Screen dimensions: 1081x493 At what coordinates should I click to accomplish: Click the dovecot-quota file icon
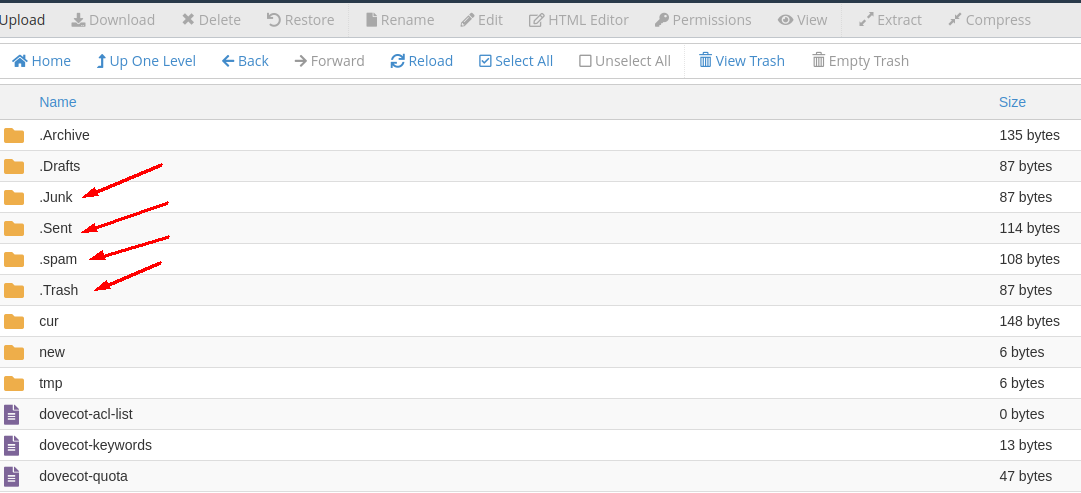pyautogui.click(x=12, y=476)
